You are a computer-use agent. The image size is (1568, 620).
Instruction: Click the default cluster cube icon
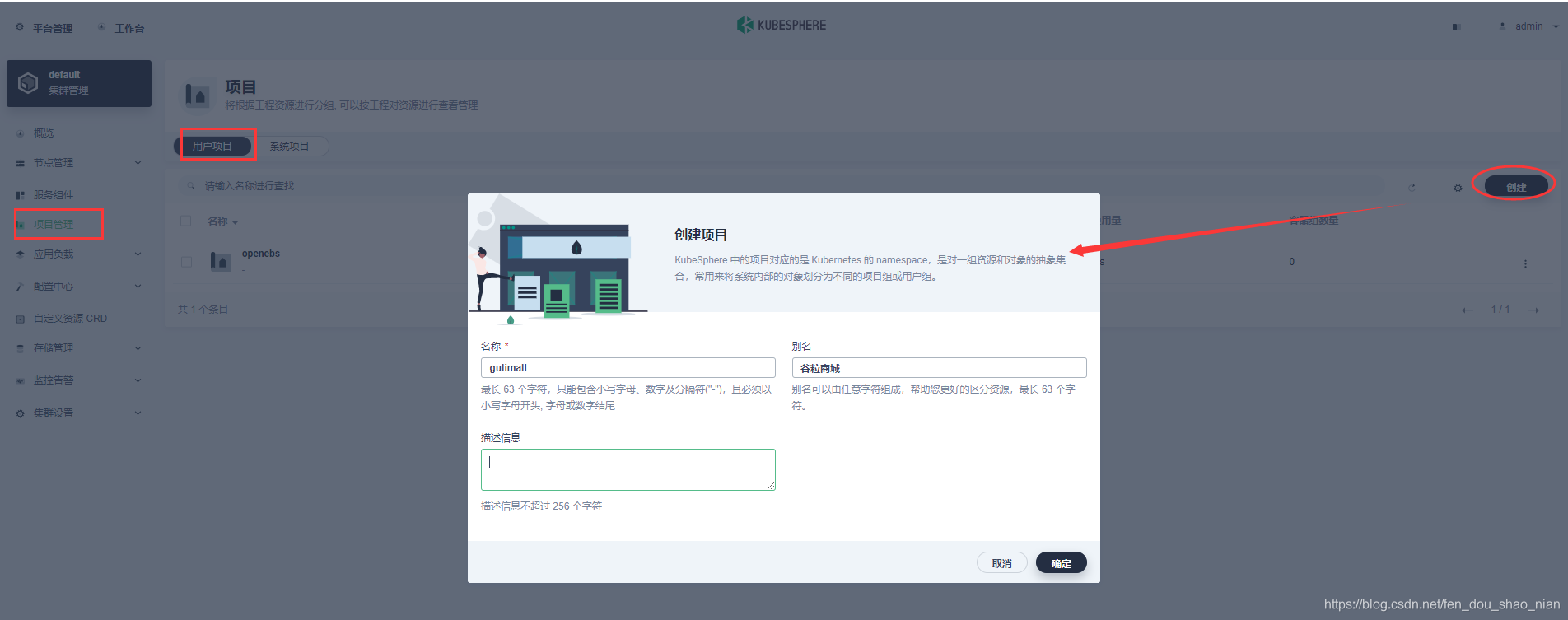(x=28, y=83)
